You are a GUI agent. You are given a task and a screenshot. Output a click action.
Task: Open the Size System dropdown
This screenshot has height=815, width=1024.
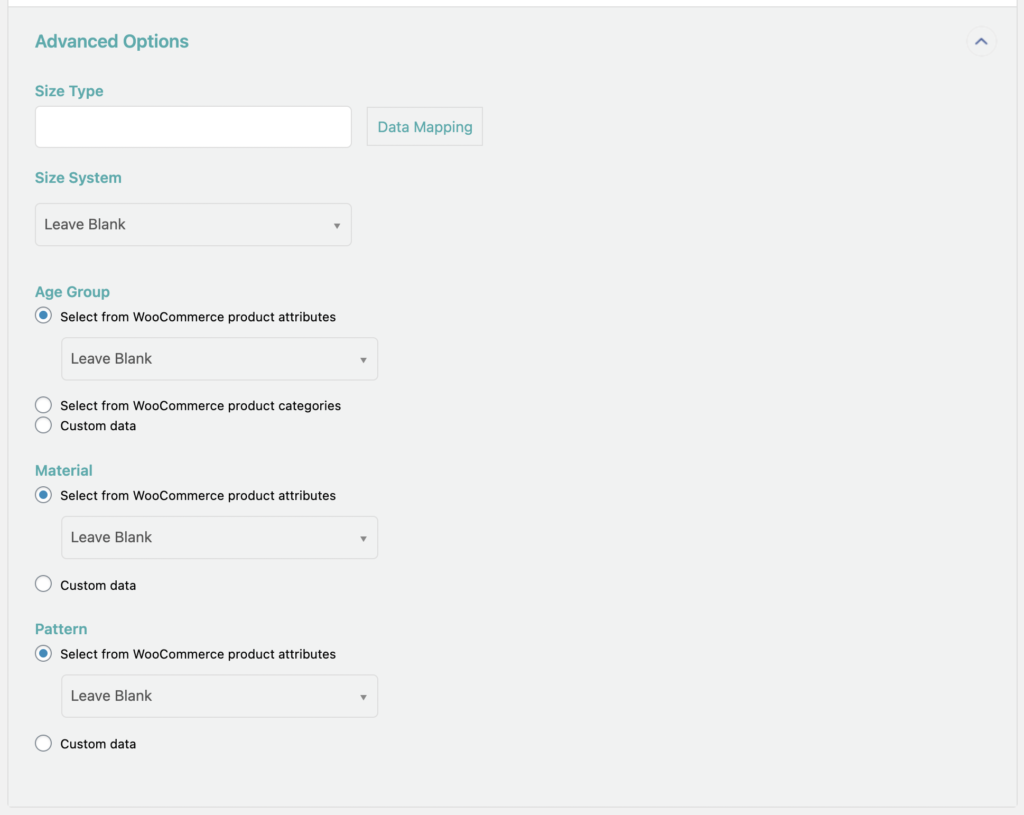tap(193, 224)
